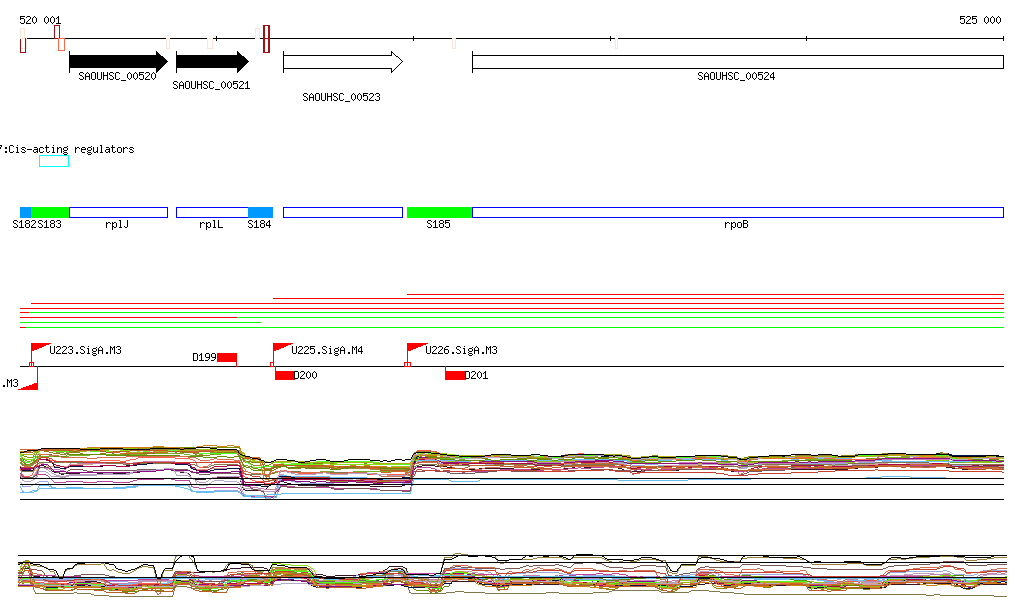Click the rpoB gene box
The width and height of the screenshot is (1024, 611).
tap(737, 212)
